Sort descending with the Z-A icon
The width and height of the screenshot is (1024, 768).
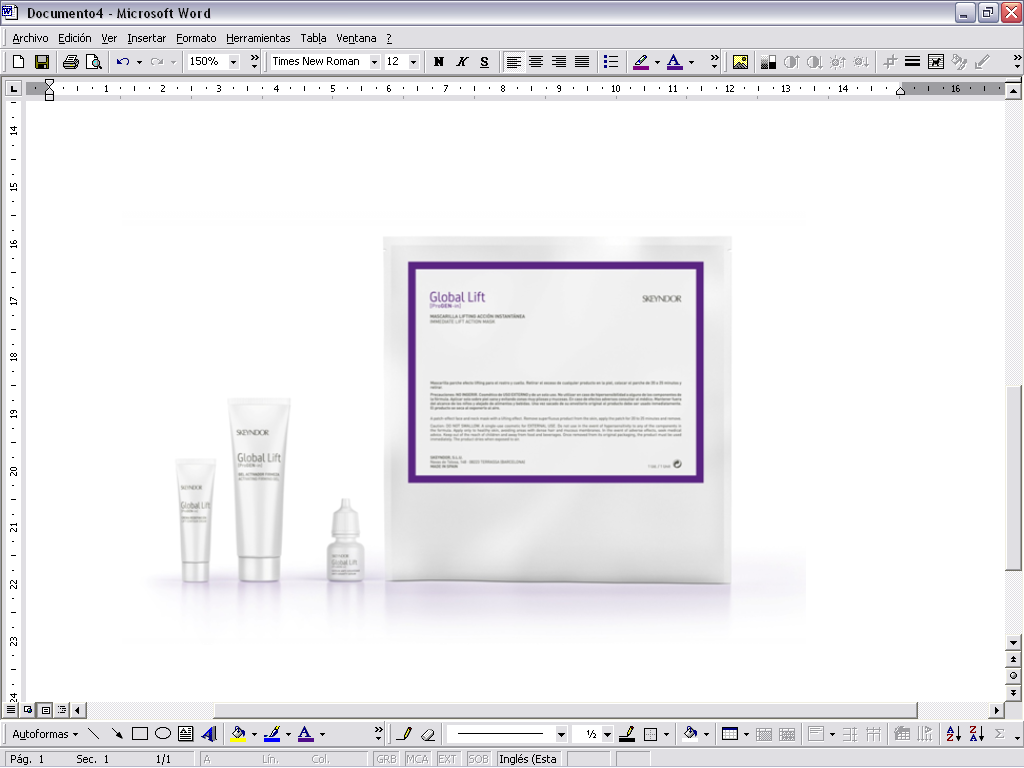(977, 734)
